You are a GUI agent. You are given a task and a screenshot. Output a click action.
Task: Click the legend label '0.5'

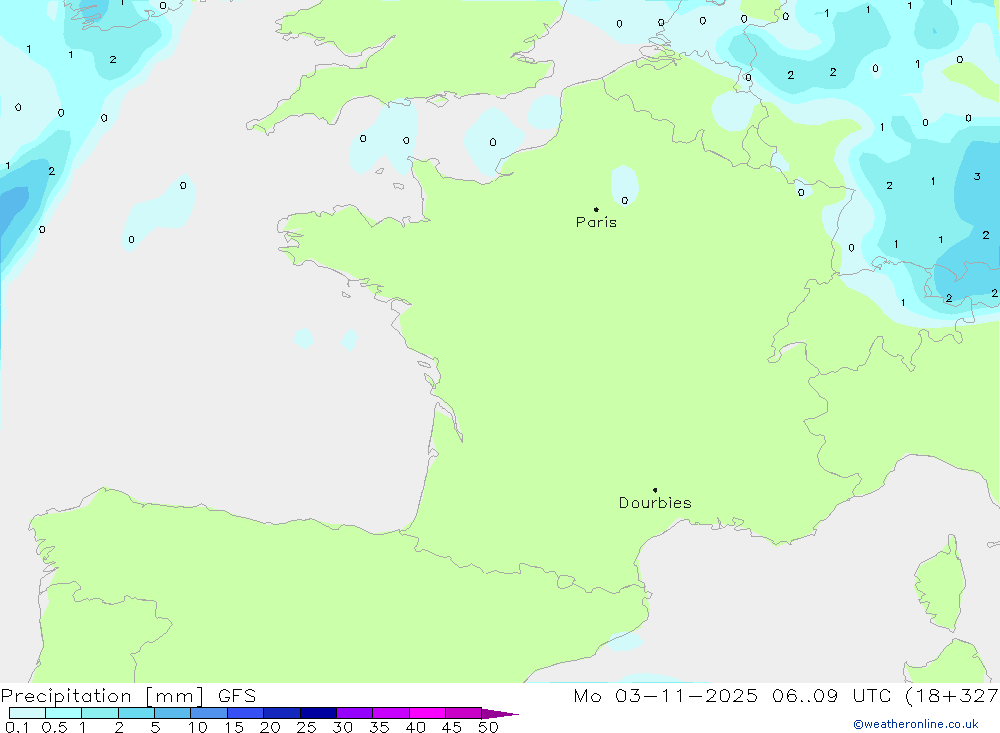[x=54, y=727]
